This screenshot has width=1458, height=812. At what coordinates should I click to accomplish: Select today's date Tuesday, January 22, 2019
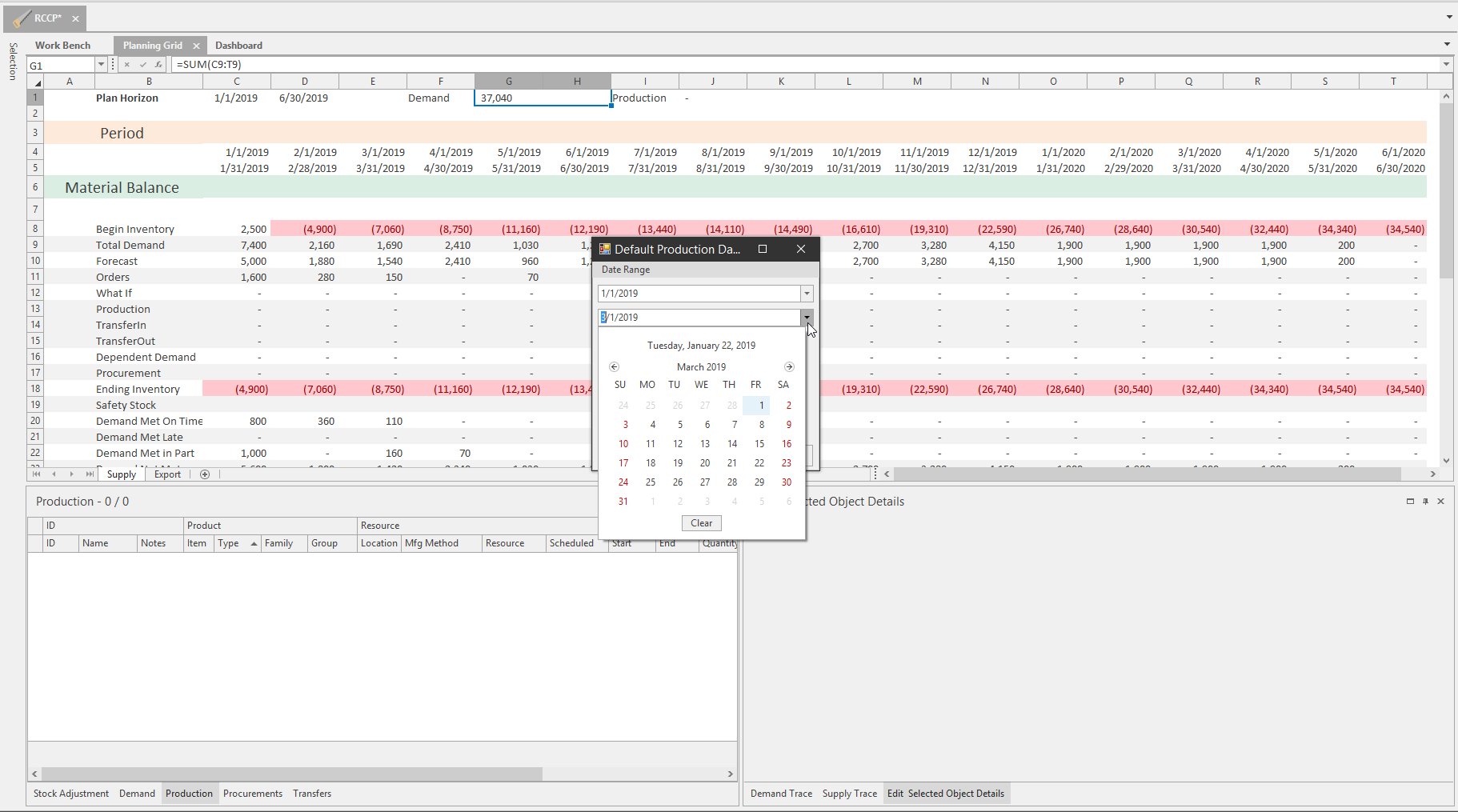click(701, 346)
